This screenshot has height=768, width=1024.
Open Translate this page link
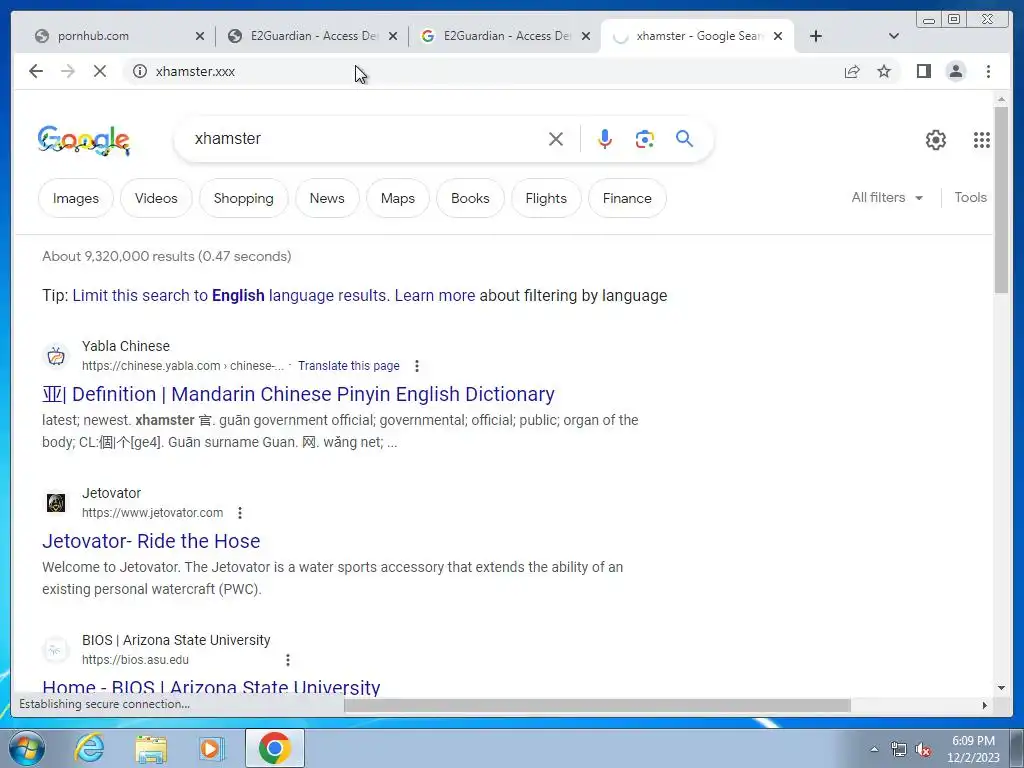click(x=349, y=366)
